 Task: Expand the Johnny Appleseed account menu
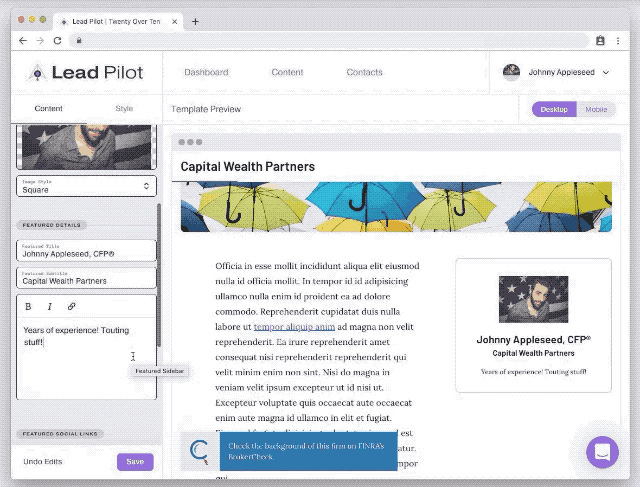coord(556,72)
